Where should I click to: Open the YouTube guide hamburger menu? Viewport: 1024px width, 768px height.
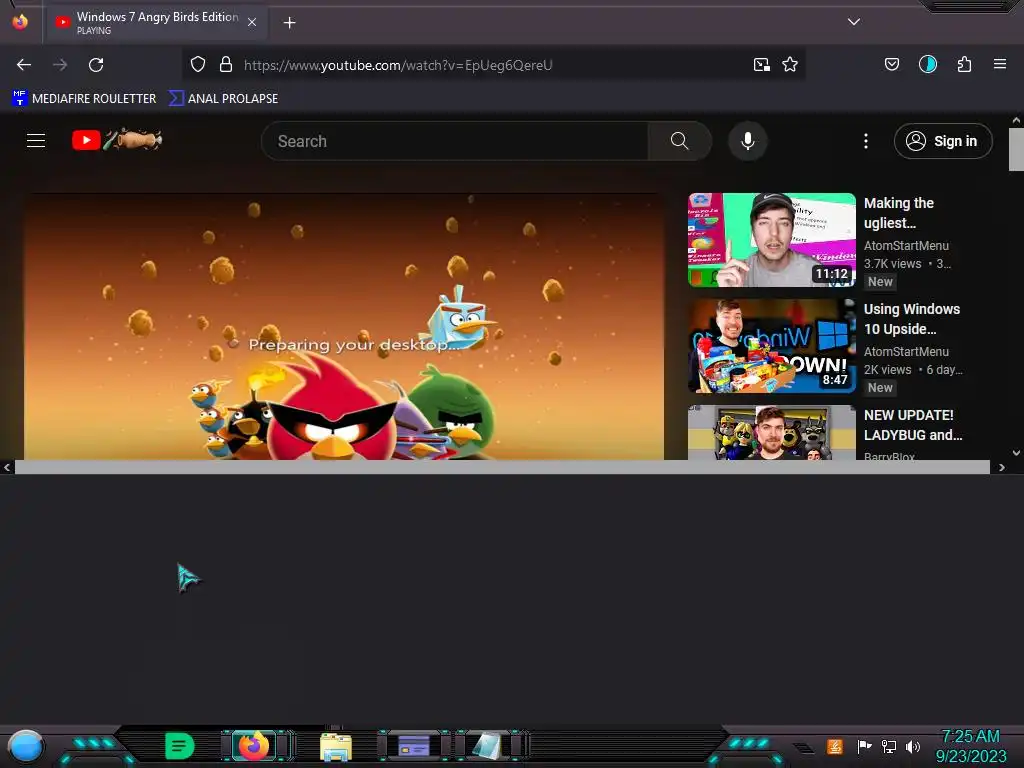36,140
